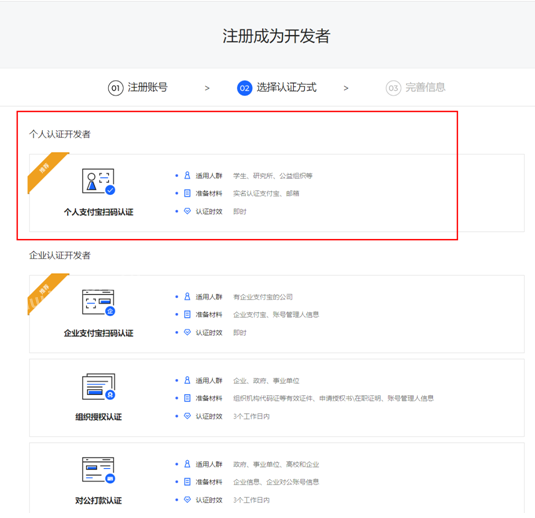Click 个人认证开发者 section heading
The image size is (535, 518).
(60, 134)
